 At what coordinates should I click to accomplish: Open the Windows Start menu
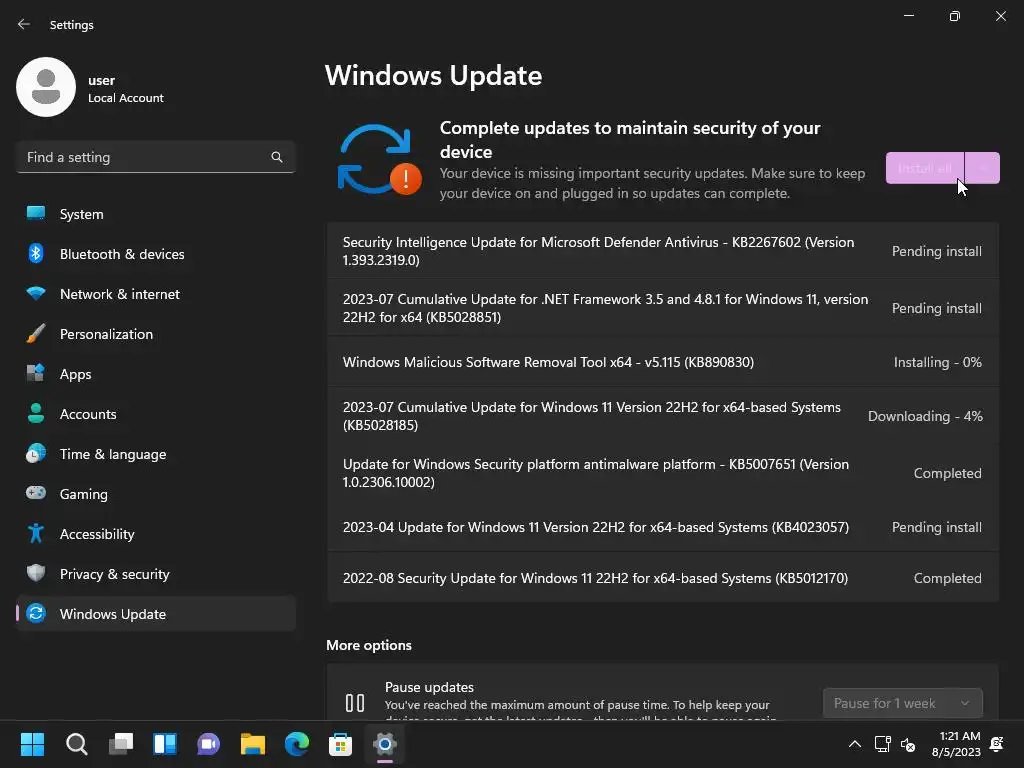32,744
